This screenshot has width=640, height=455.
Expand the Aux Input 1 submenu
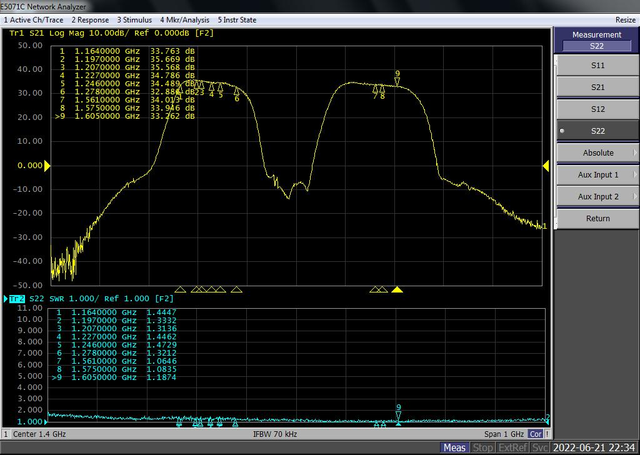point(598,175)
